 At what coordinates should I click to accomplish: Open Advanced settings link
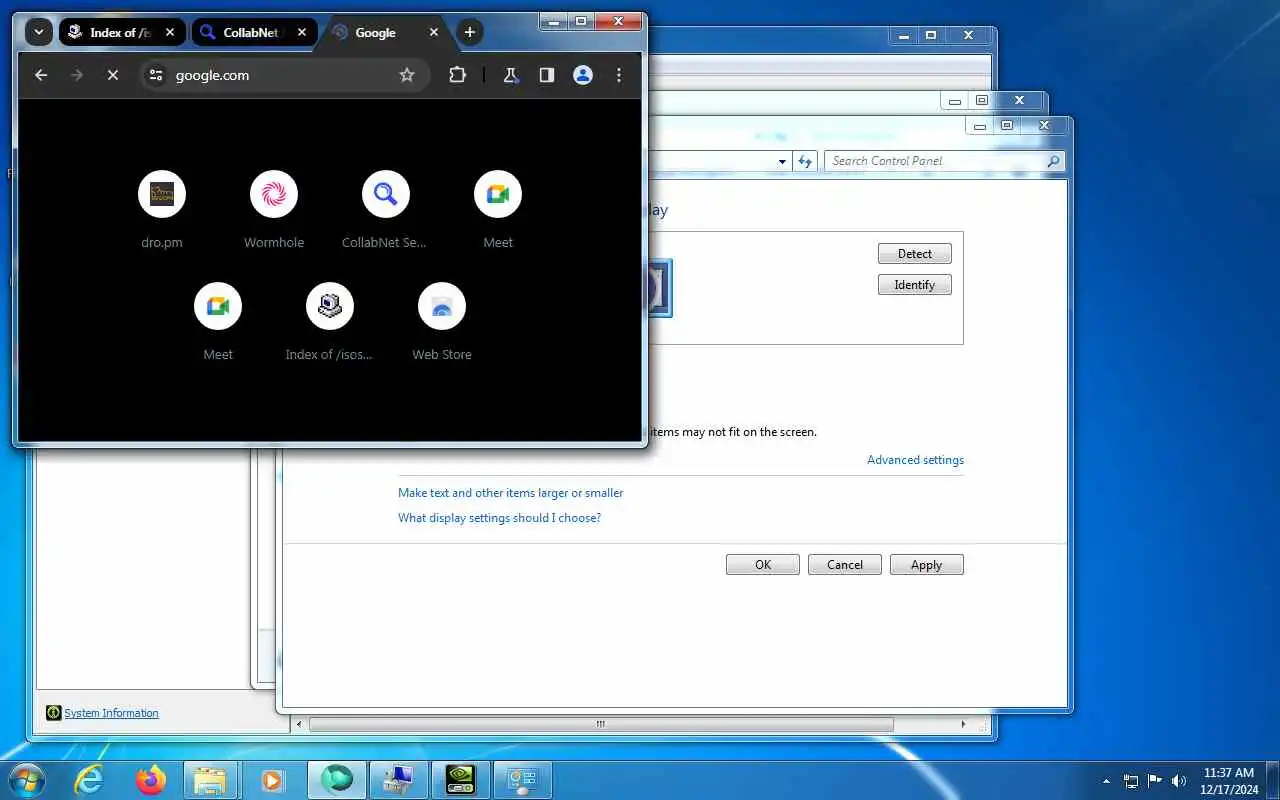point(915,460)
